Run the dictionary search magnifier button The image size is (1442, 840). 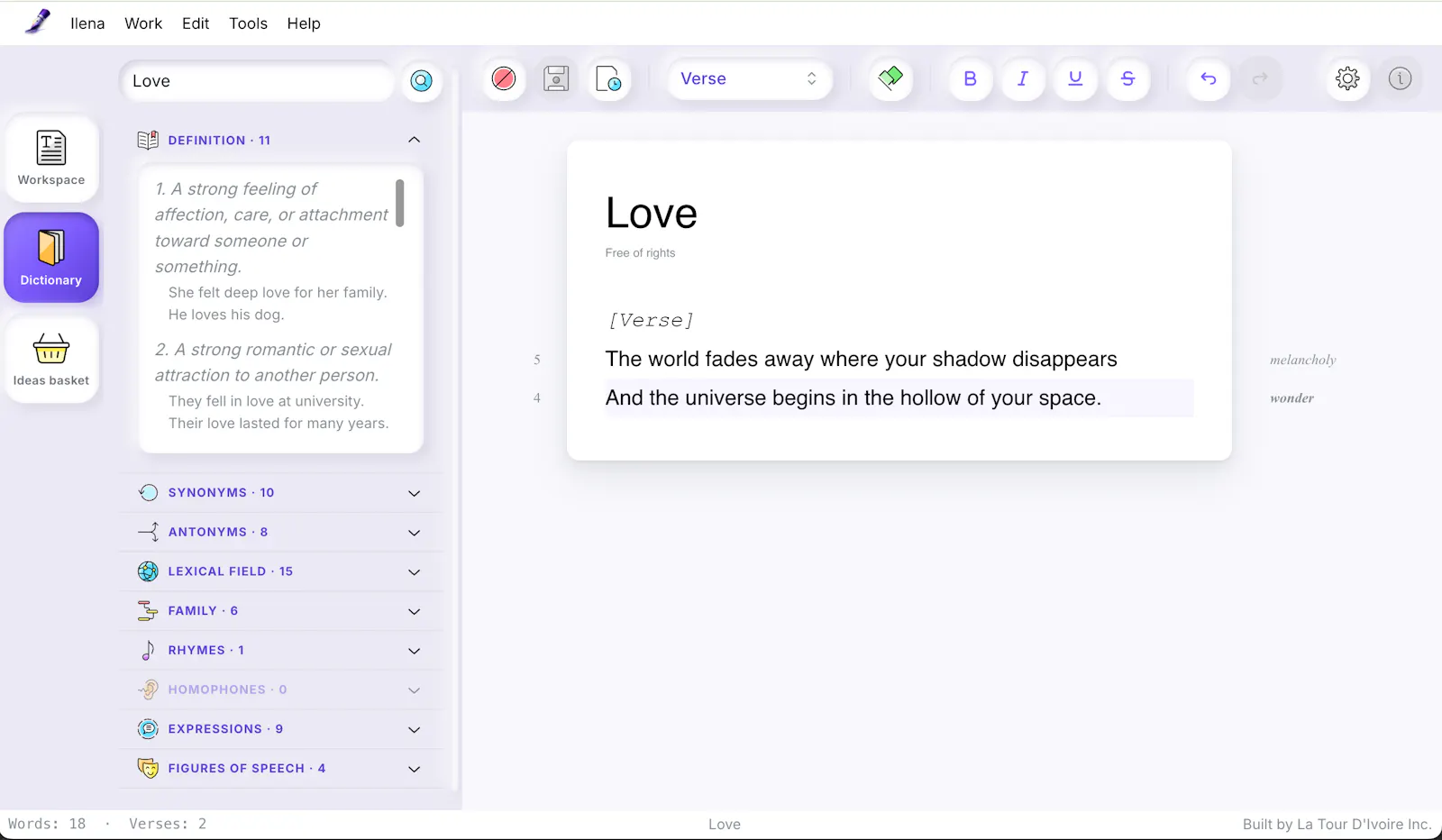(421, 81)
